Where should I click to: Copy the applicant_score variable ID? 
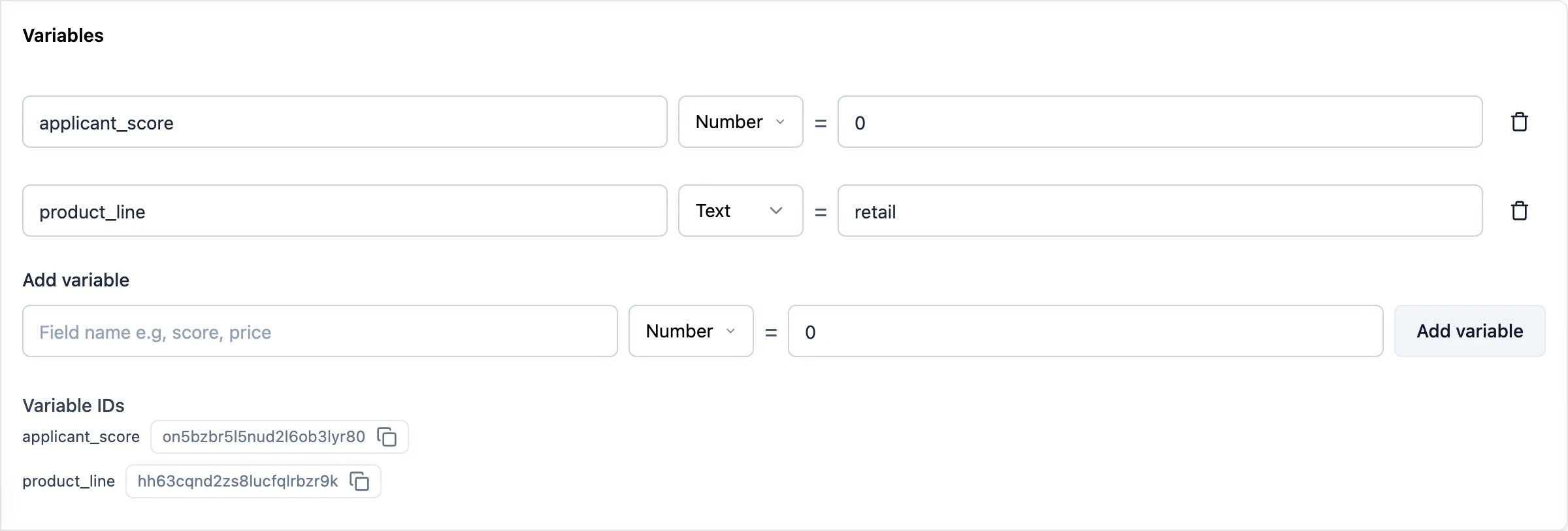[387, 437]
